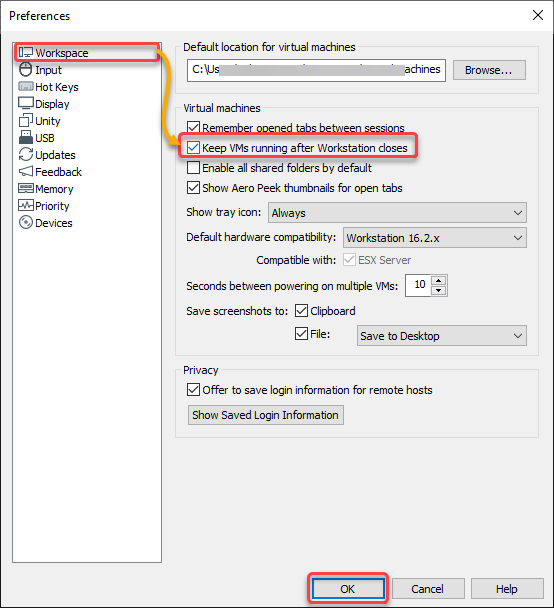Uncheck Keep VMs running after Workstation closes
Viewport: 554px width, 608px height.
[x=193, y=148]
